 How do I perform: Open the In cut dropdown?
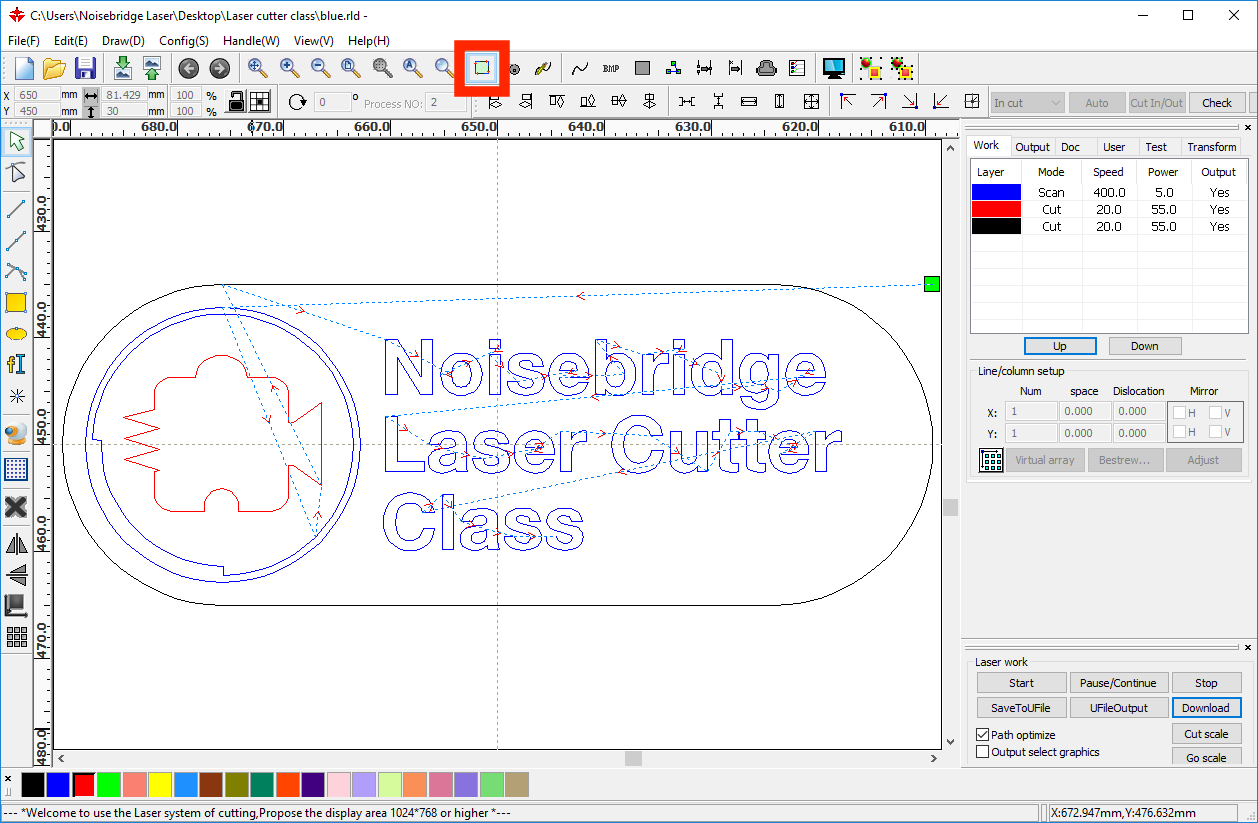pyautogui.click(x=1027, y=102)
